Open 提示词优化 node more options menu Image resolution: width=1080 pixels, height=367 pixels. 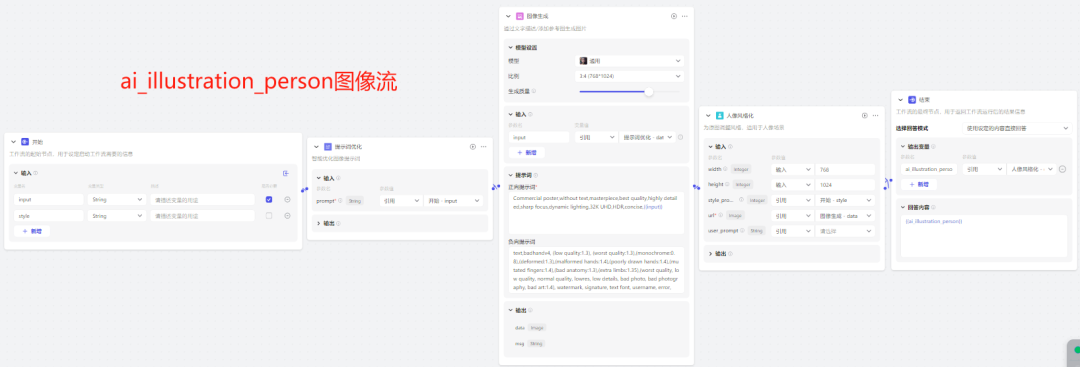tap(484, 147)
